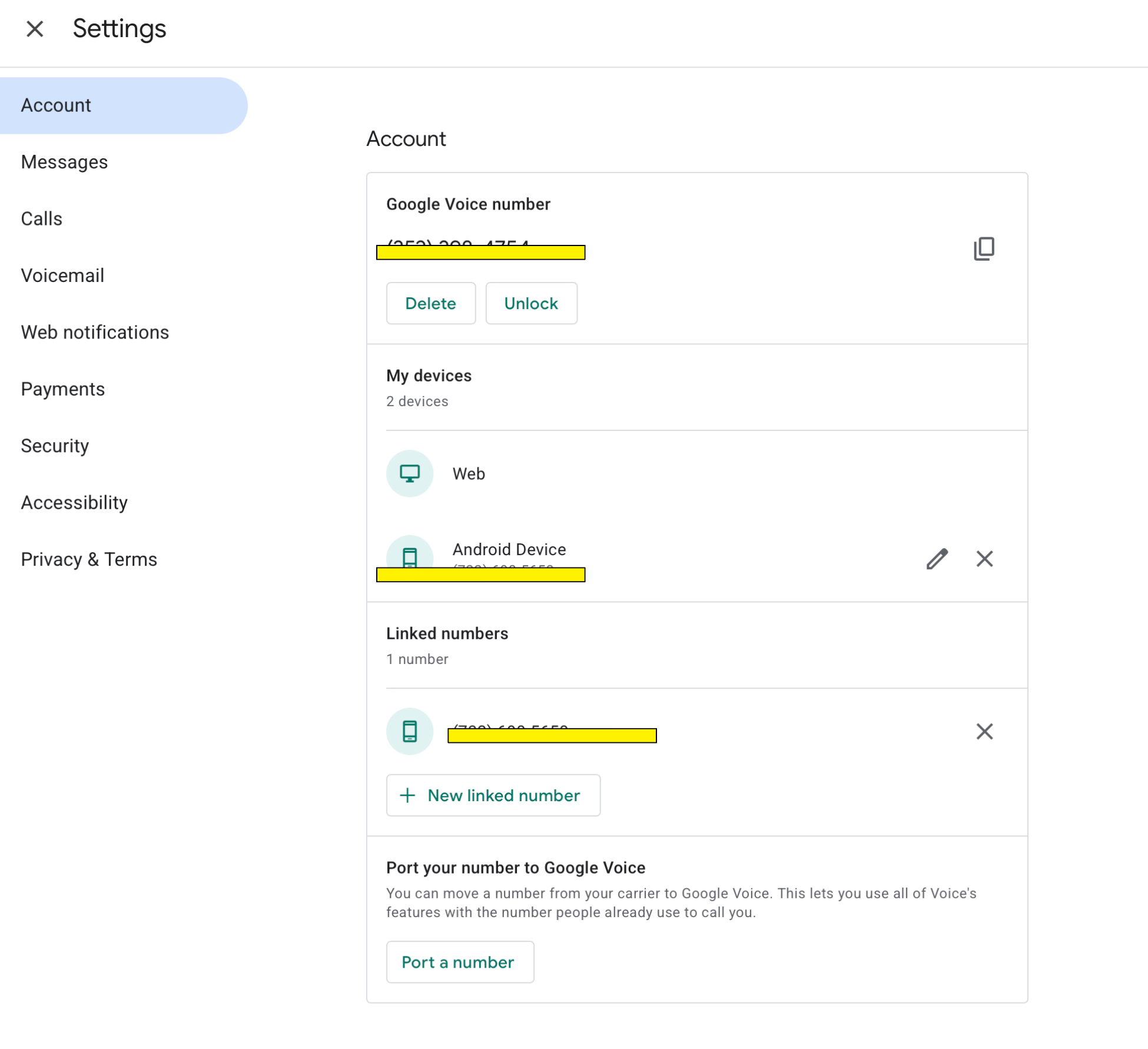The width and height of the screenshot is (1148, 1049).
Task: Navigate to Security settings
Action: point(55,446)
